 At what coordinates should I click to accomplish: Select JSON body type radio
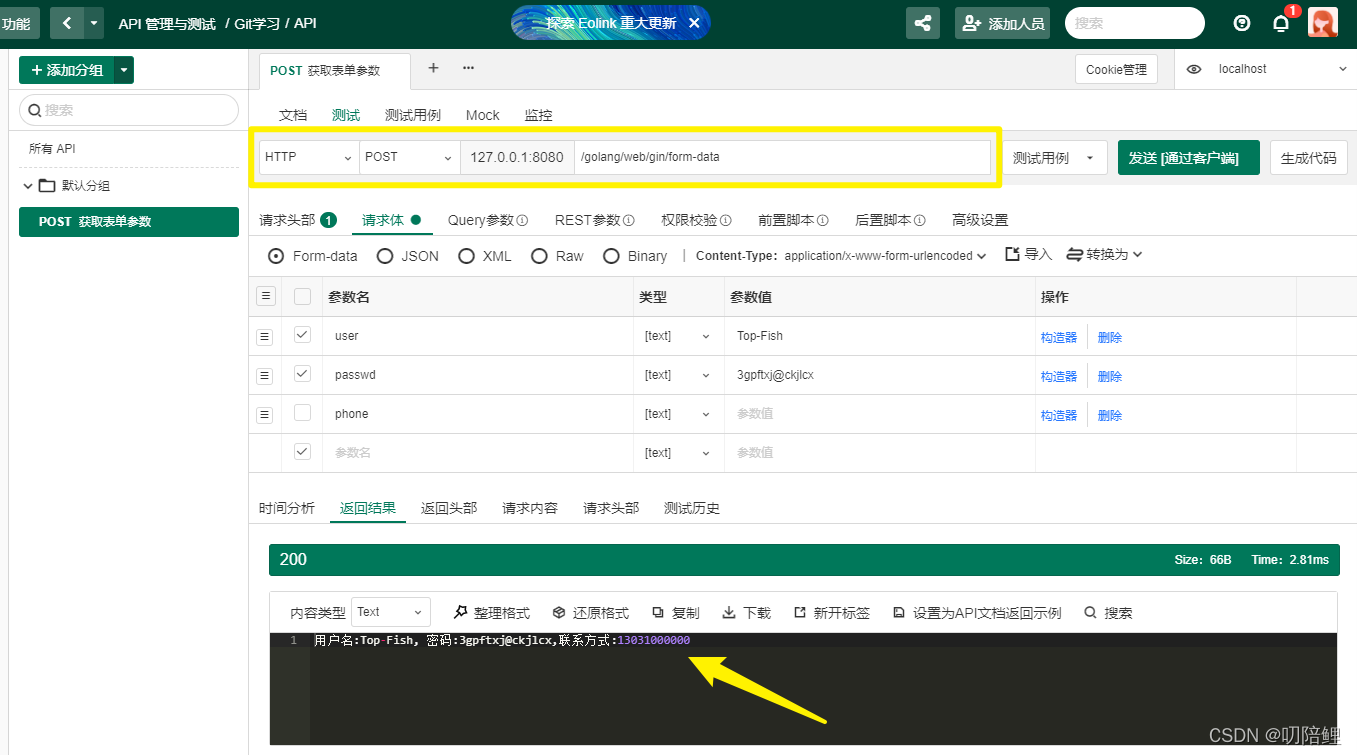385,256
